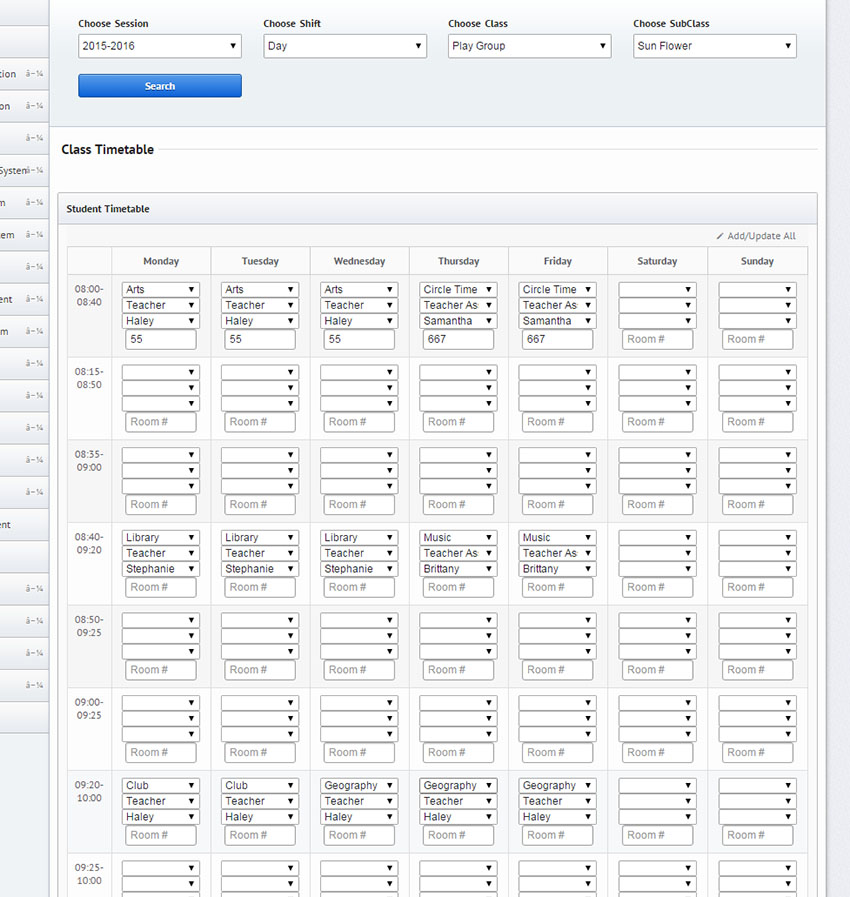
Task: Open Friday 09:00-09:25 empty subject dropdown
Action: point(557,702)
